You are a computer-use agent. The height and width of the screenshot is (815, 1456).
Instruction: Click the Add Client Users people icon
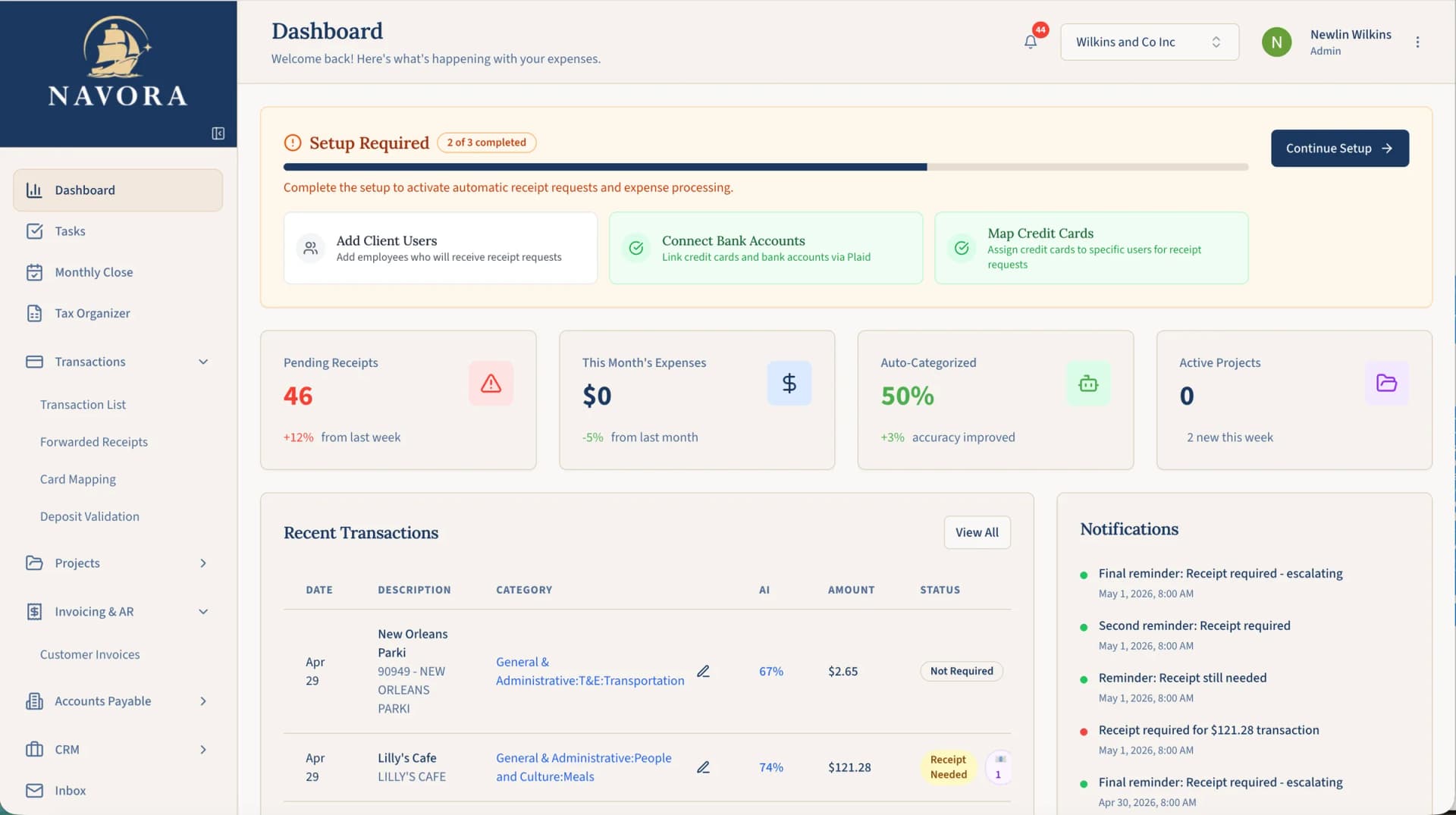(x=310, y=248)
